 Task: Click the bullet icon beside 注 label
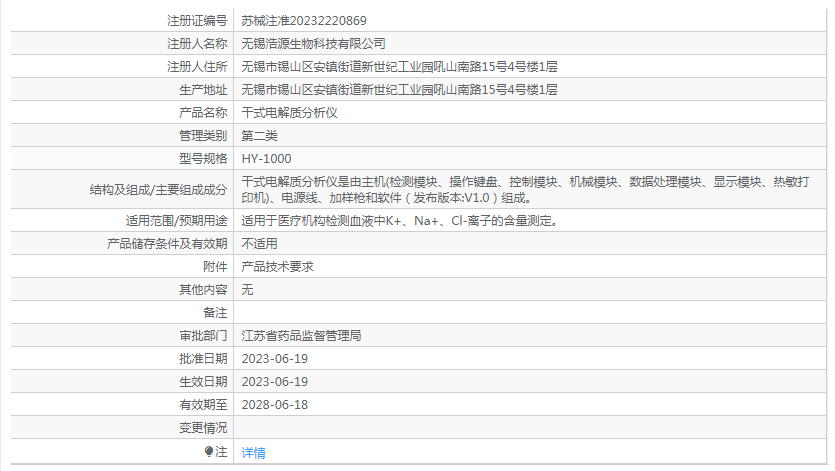(209, 451)
